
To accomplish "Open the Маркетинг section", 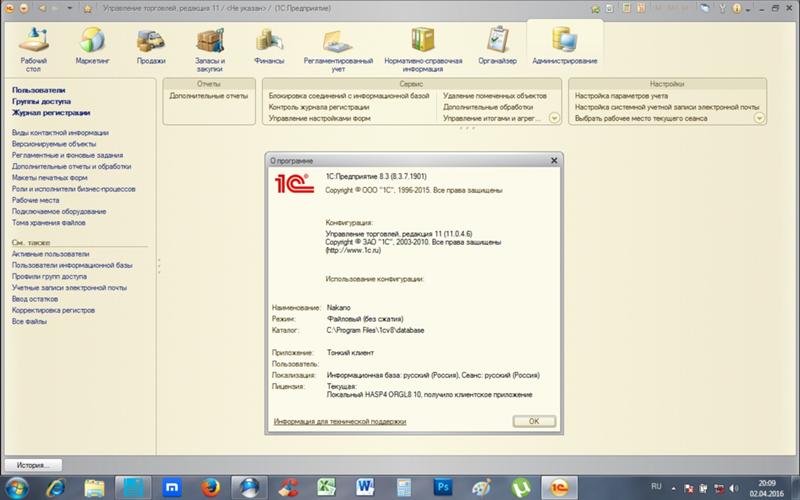I will pyautogui.click(x=93, y=47).
